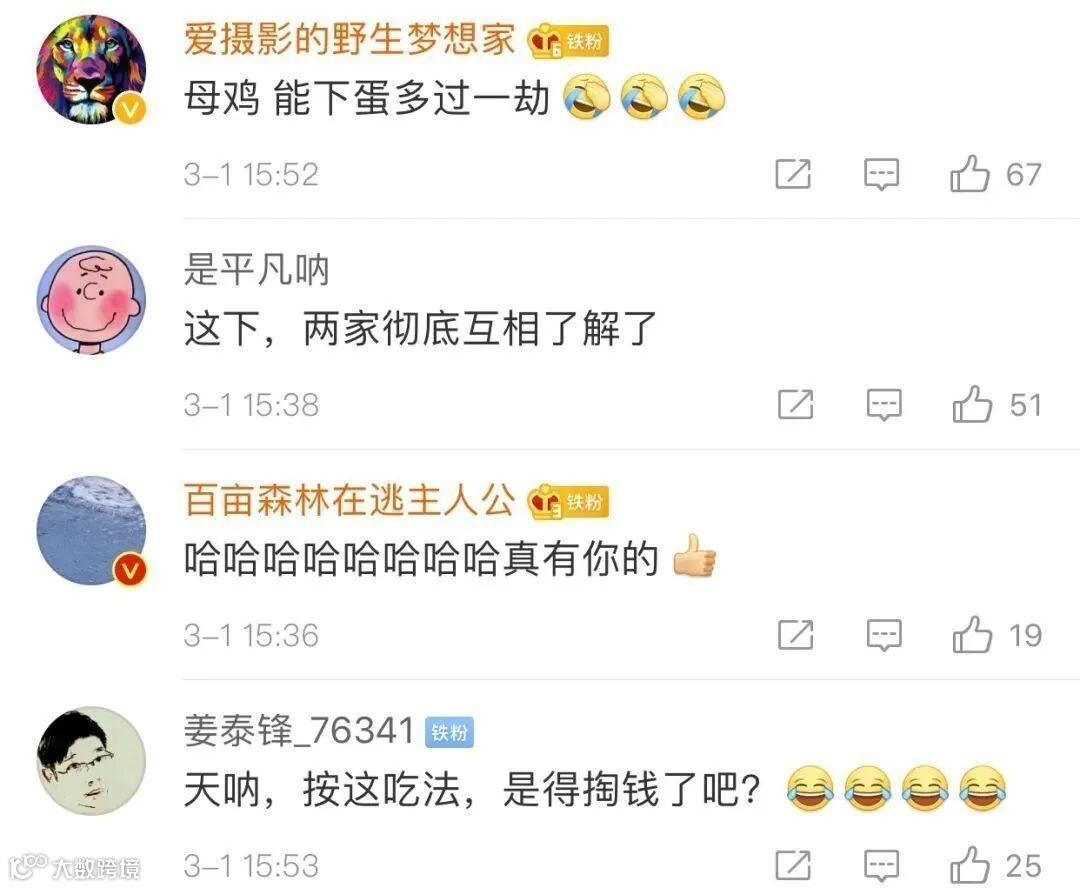Screen dimensions: 1080x888
Task: Reply to the 15:52 comment
Action: [882, 174]
